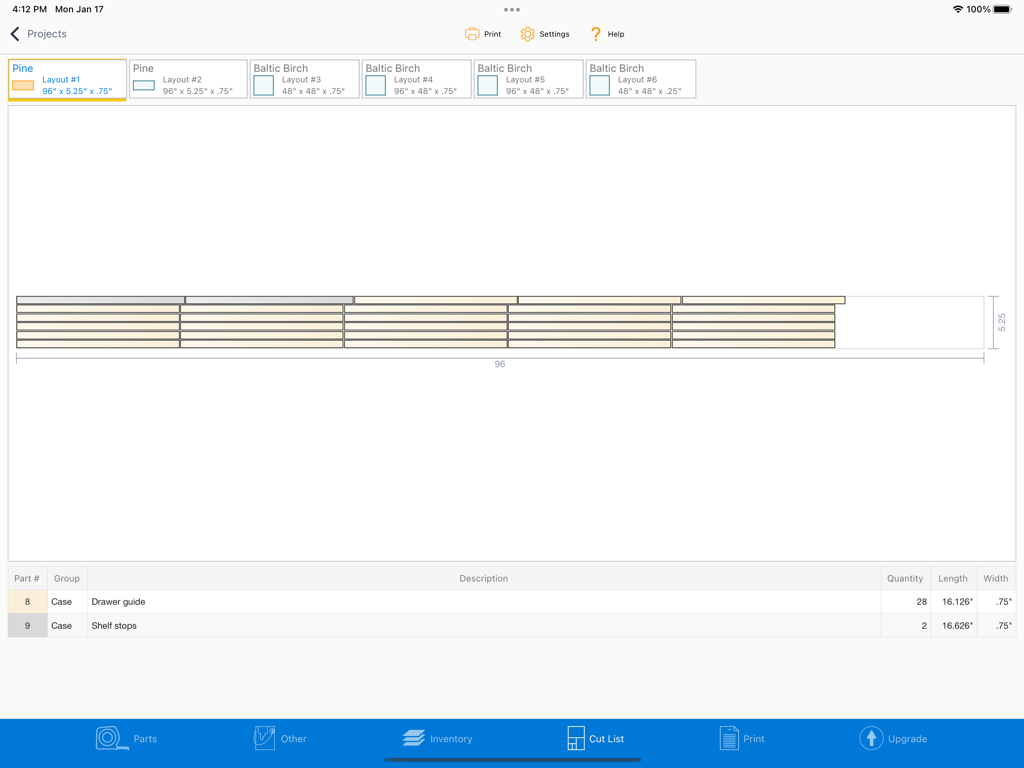Tap the Quantity column header
Viewport: 1024px width, 768px height.
(x=904, y=578)
